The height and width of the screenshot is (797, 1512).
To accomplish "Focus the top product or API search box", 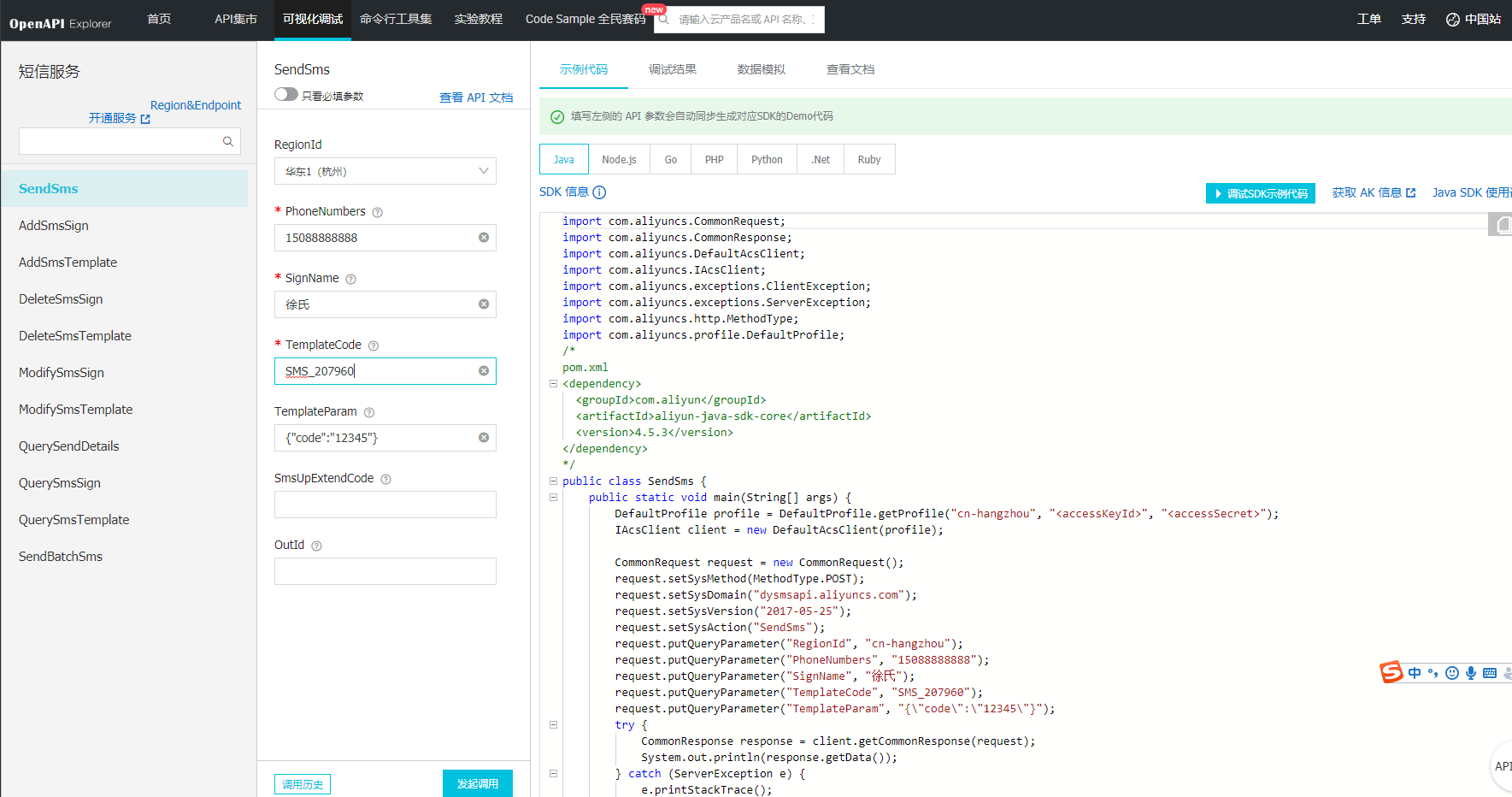I will tap(740, 19).
